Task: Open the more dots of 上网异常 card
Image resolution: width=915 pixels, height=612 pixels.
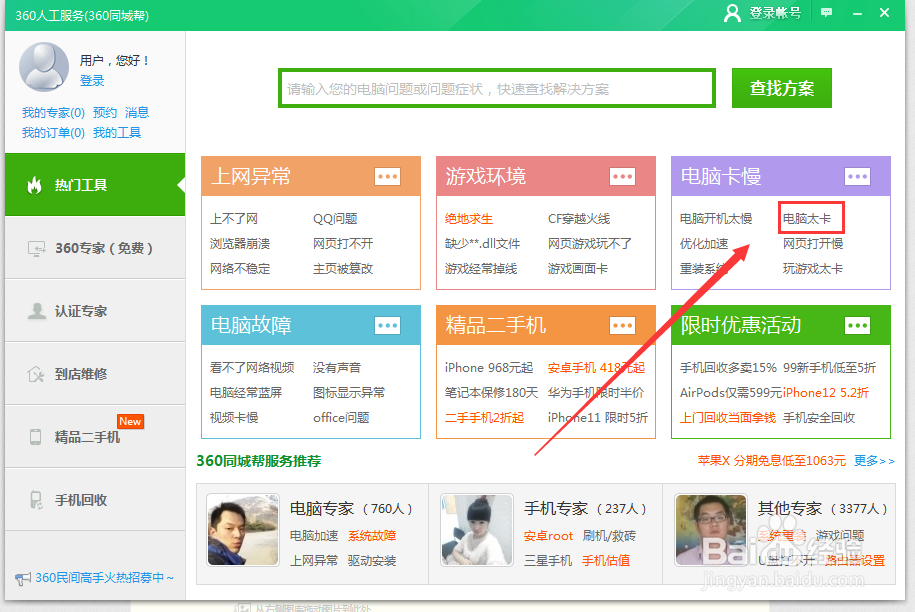Action: point(387,176)
